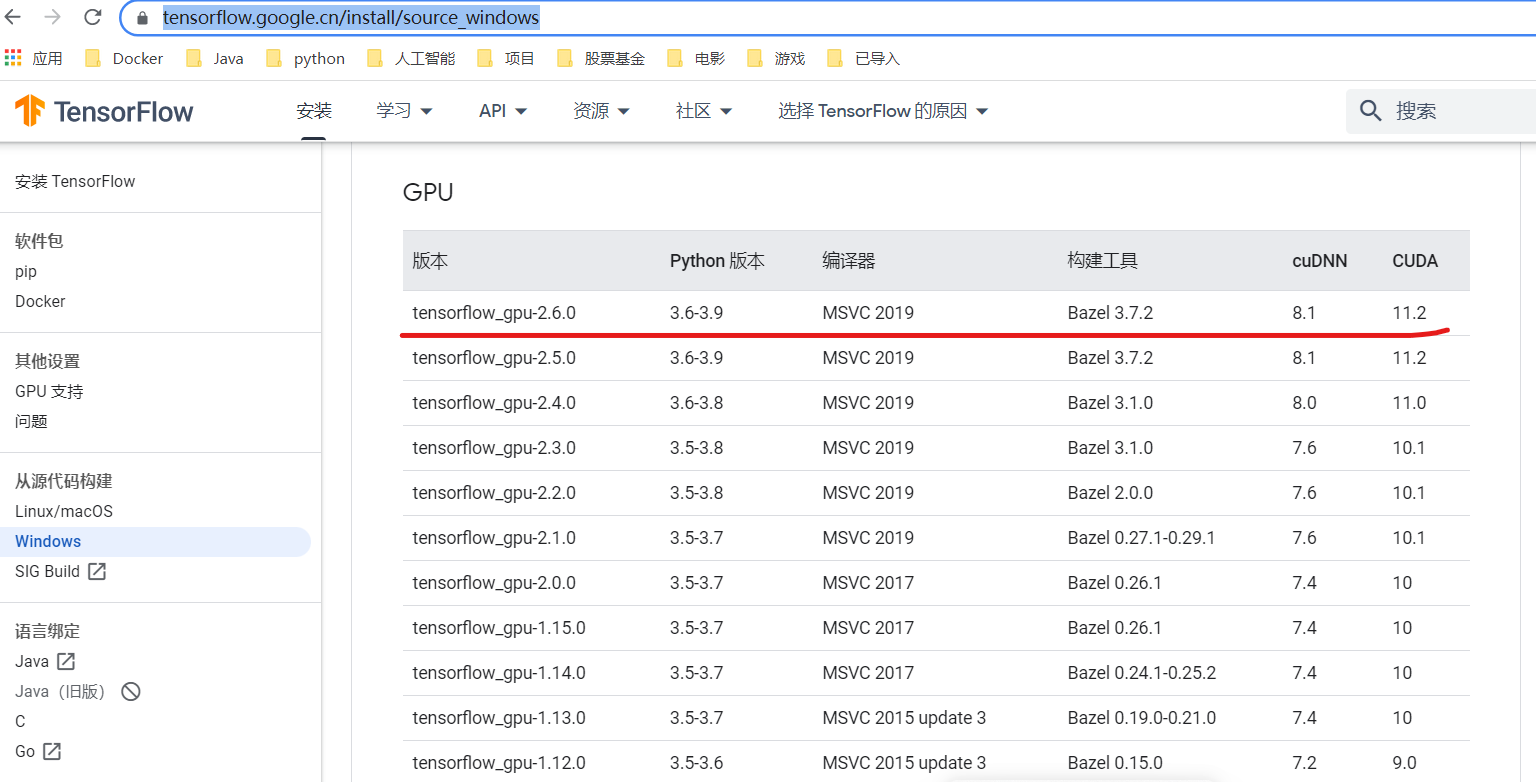Click the Bazel 0.19.0-0.21.0 cell

pos(1142,718)
